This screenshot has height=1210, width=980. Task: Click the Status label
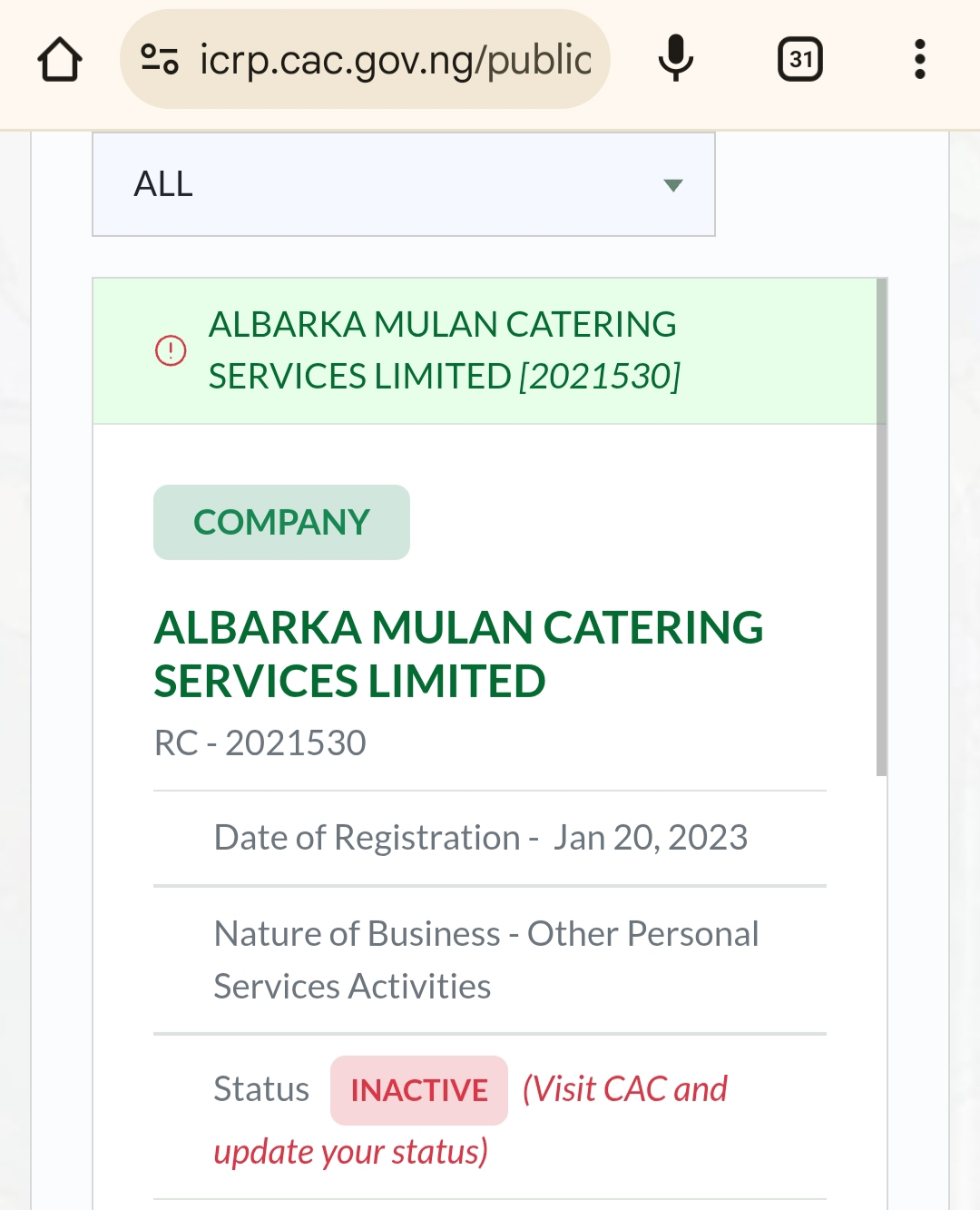point(261,1089)
